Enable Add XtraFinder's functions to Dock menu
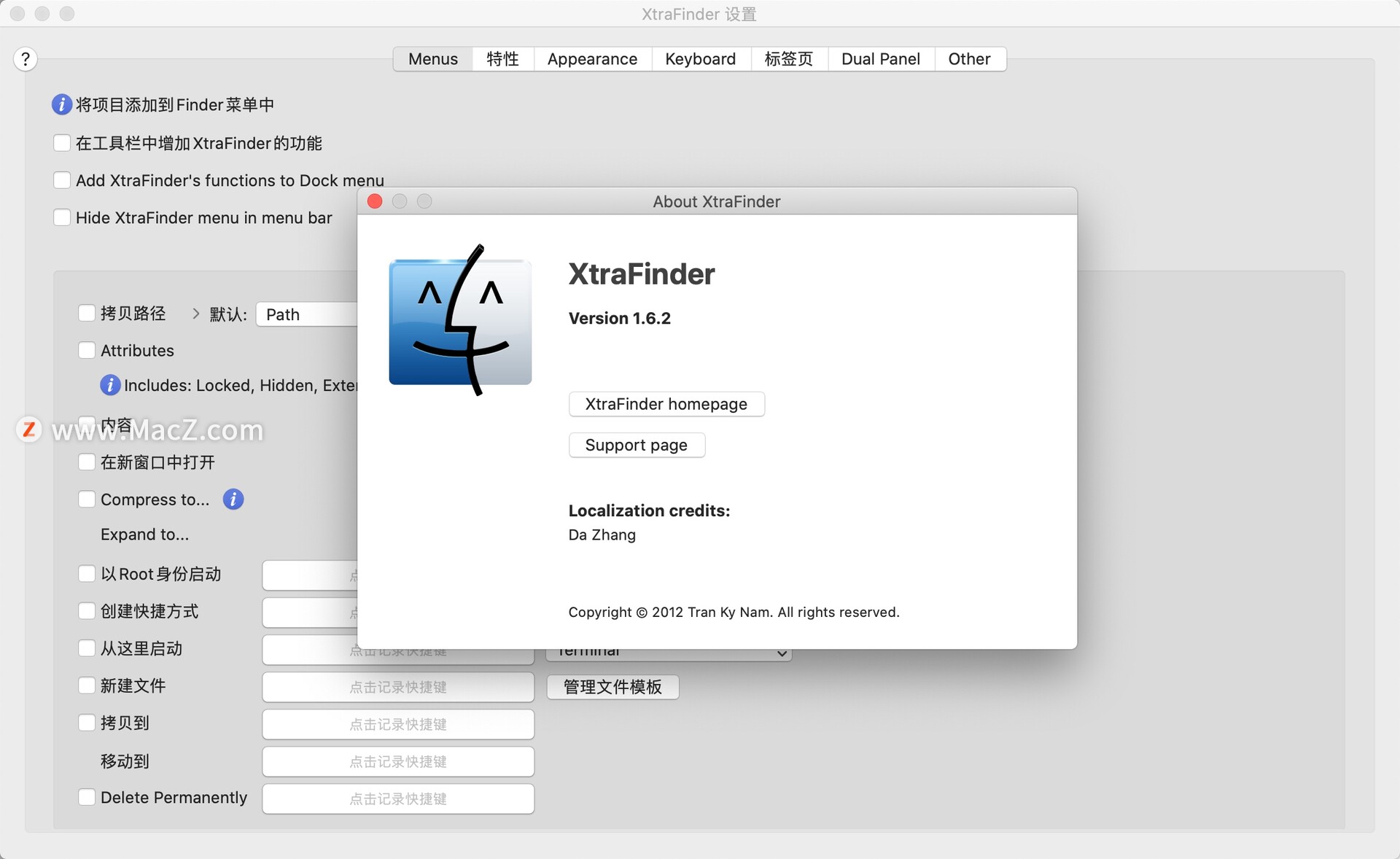 tap(62, 180)
